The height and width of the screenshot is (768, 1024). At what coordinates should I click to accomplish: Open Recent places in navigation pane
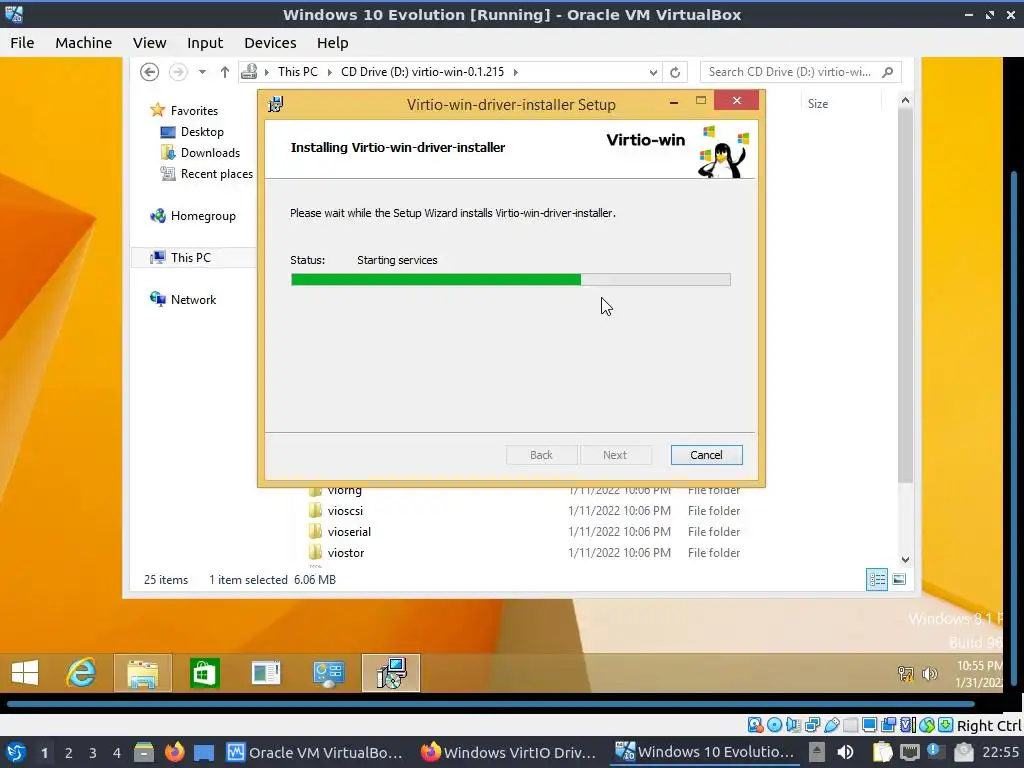(217, 174)
